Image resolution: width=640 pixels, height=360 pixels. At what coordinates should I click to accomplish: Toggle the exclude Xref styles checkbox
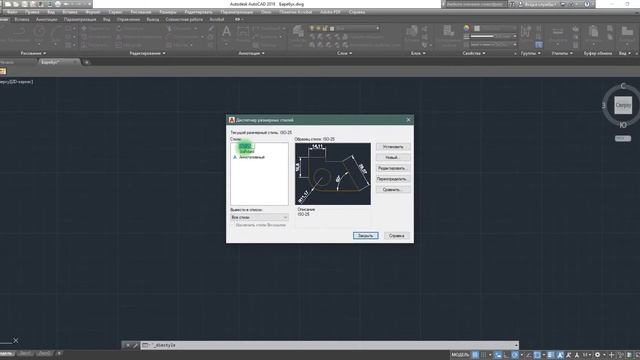click(233, 225)
